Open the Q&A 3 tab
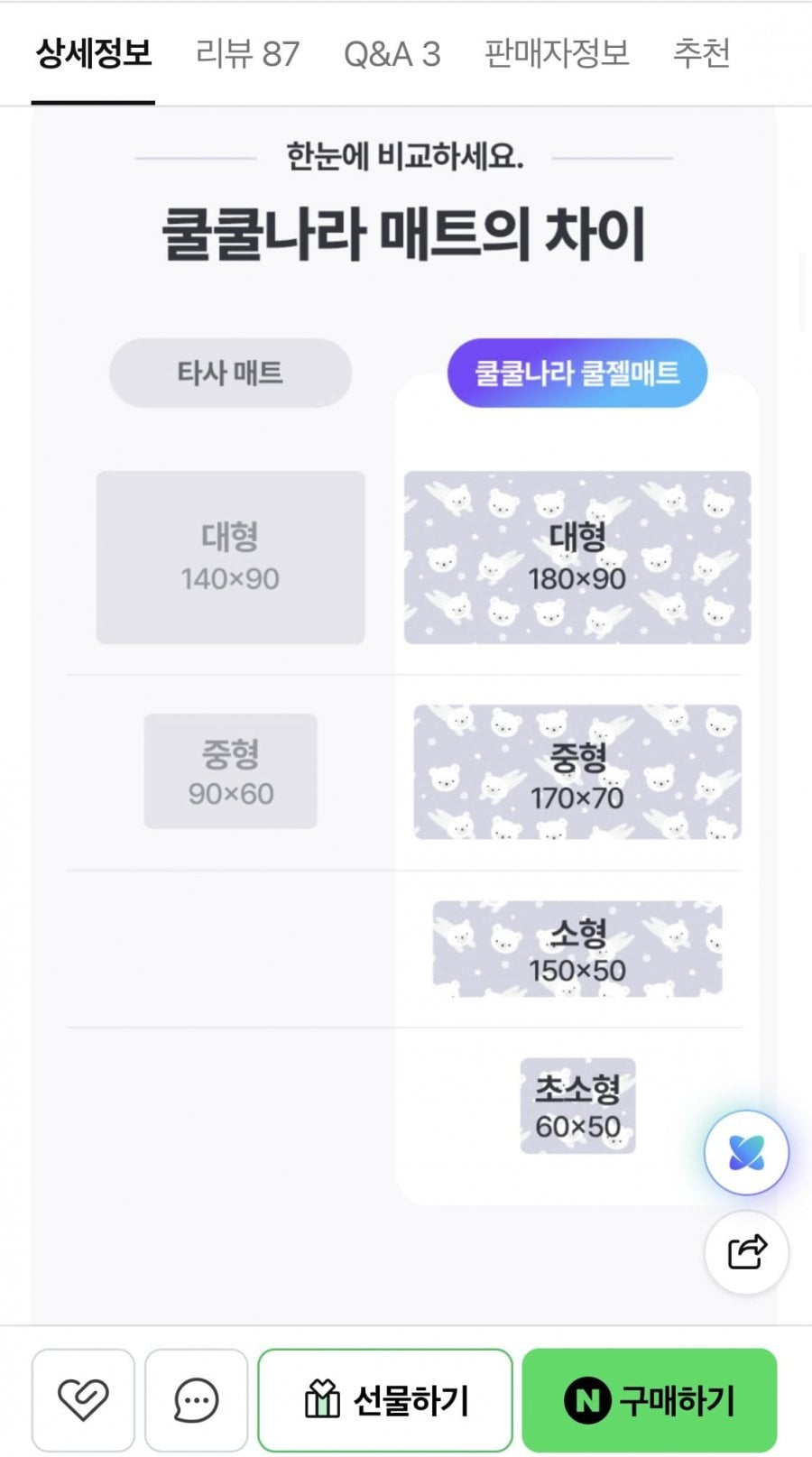 click(x=392, y=54)
